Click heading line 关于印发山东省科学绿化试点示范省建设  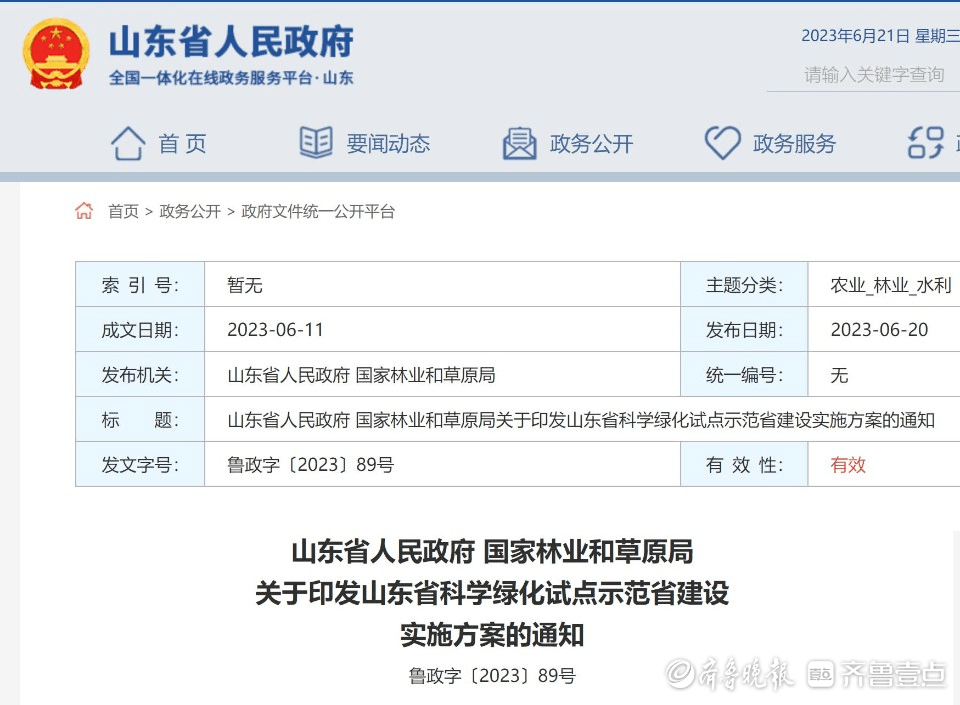pos(492,594)
